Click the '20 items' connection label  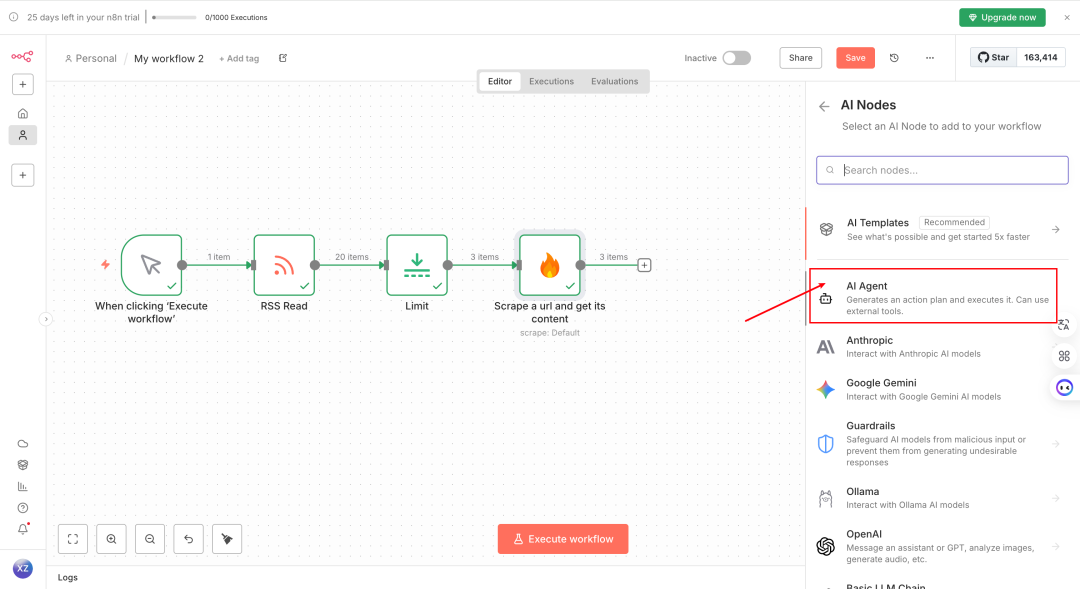coord(352,257)
